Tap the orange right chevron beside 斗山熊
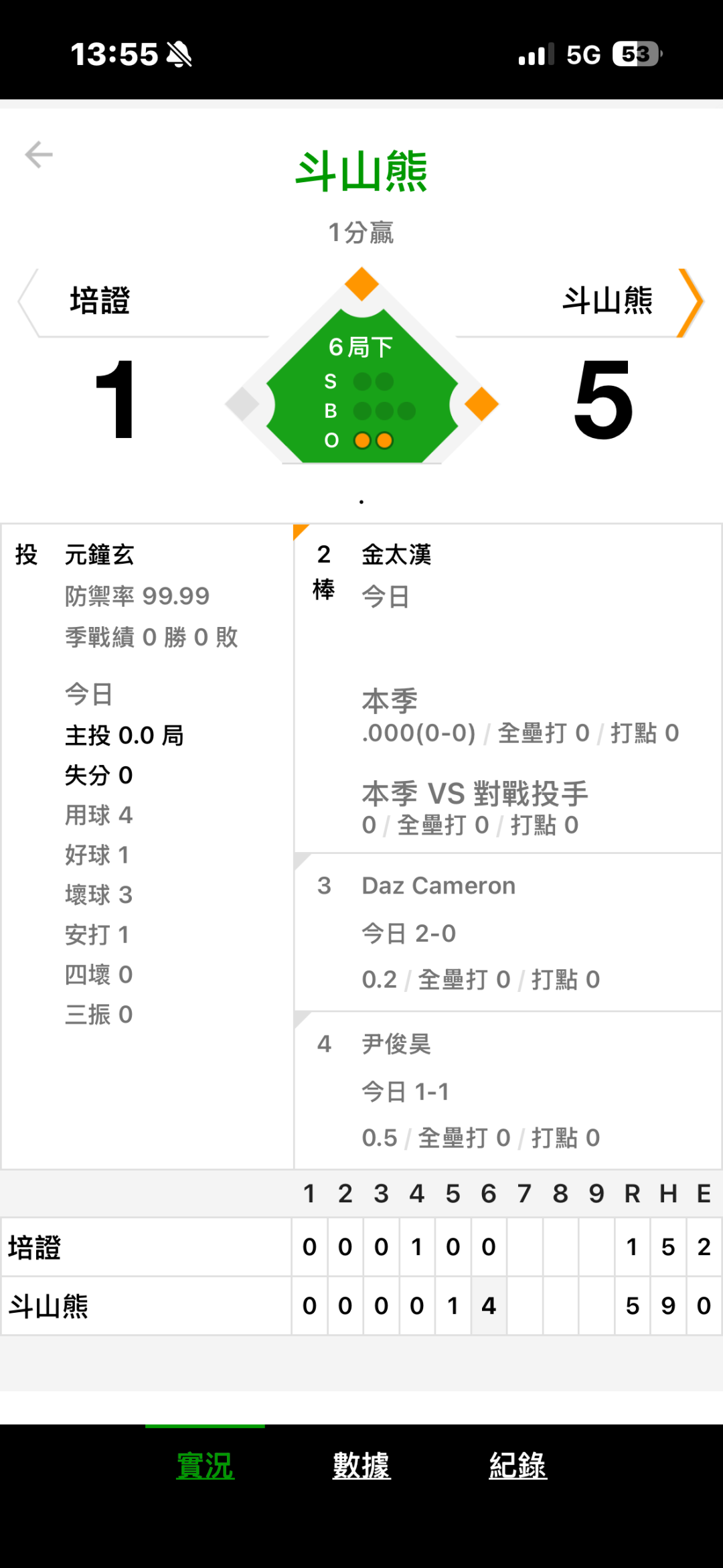The width and height of the screenshot is (723, 1568). (x=691, y=302)
